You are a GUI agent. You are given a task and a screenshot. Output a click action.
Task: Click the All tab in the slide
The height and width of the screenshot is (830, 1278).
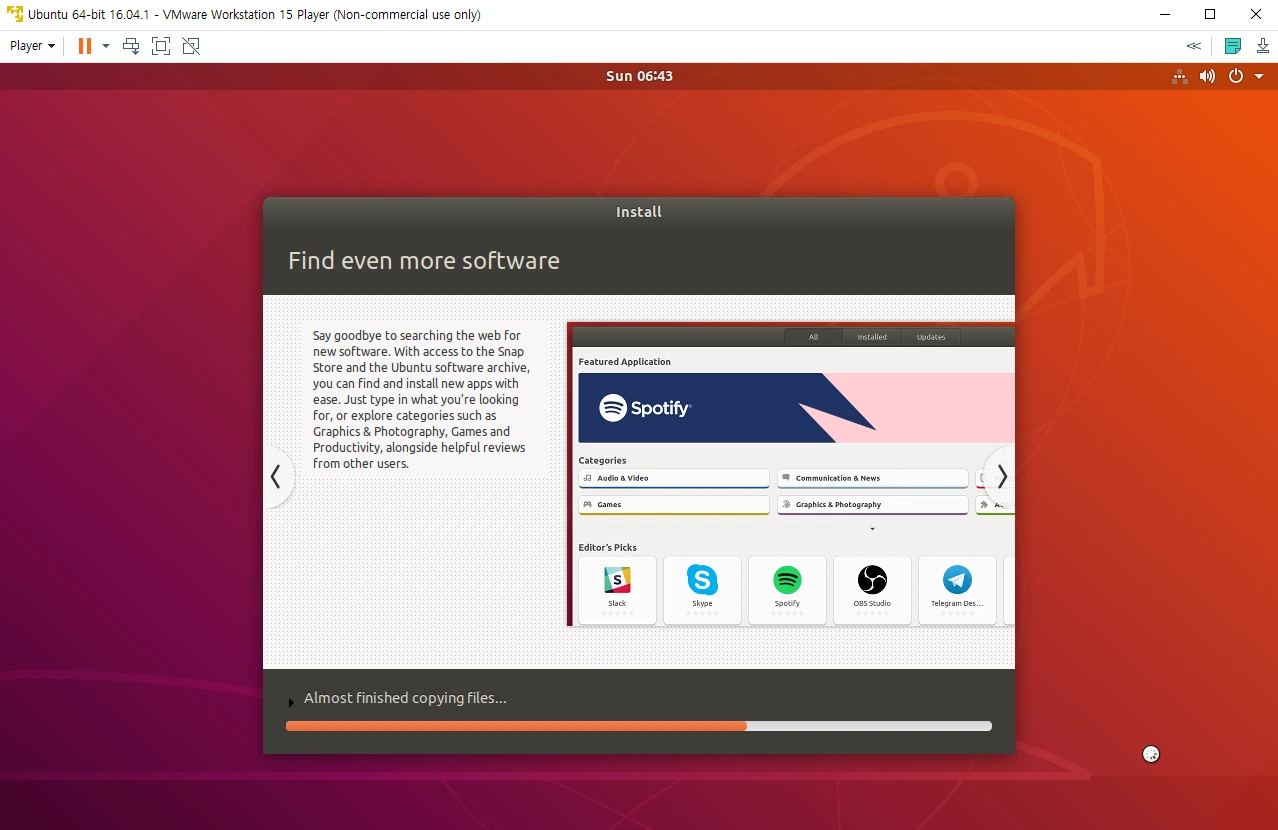tap(813, 337)
